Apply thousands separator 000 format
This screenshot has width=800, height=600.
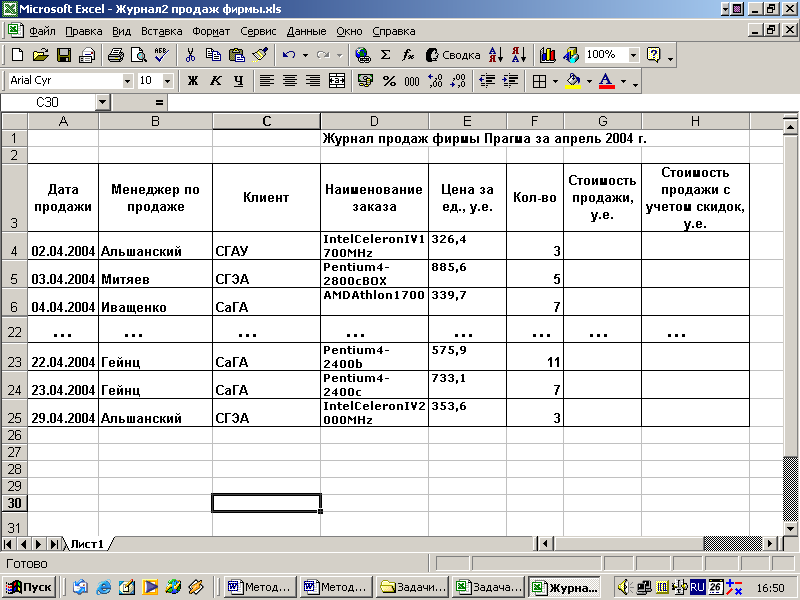[412, 81]
